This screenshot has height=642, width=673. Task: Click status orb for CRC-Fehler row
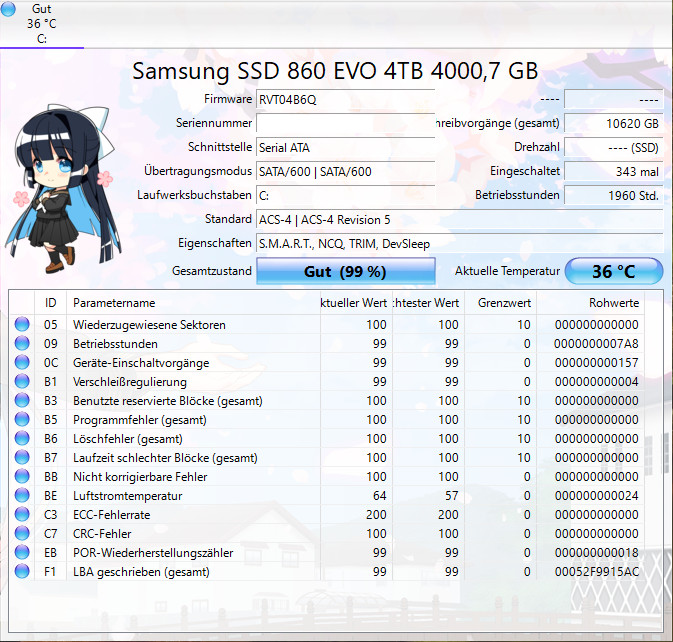22,534
